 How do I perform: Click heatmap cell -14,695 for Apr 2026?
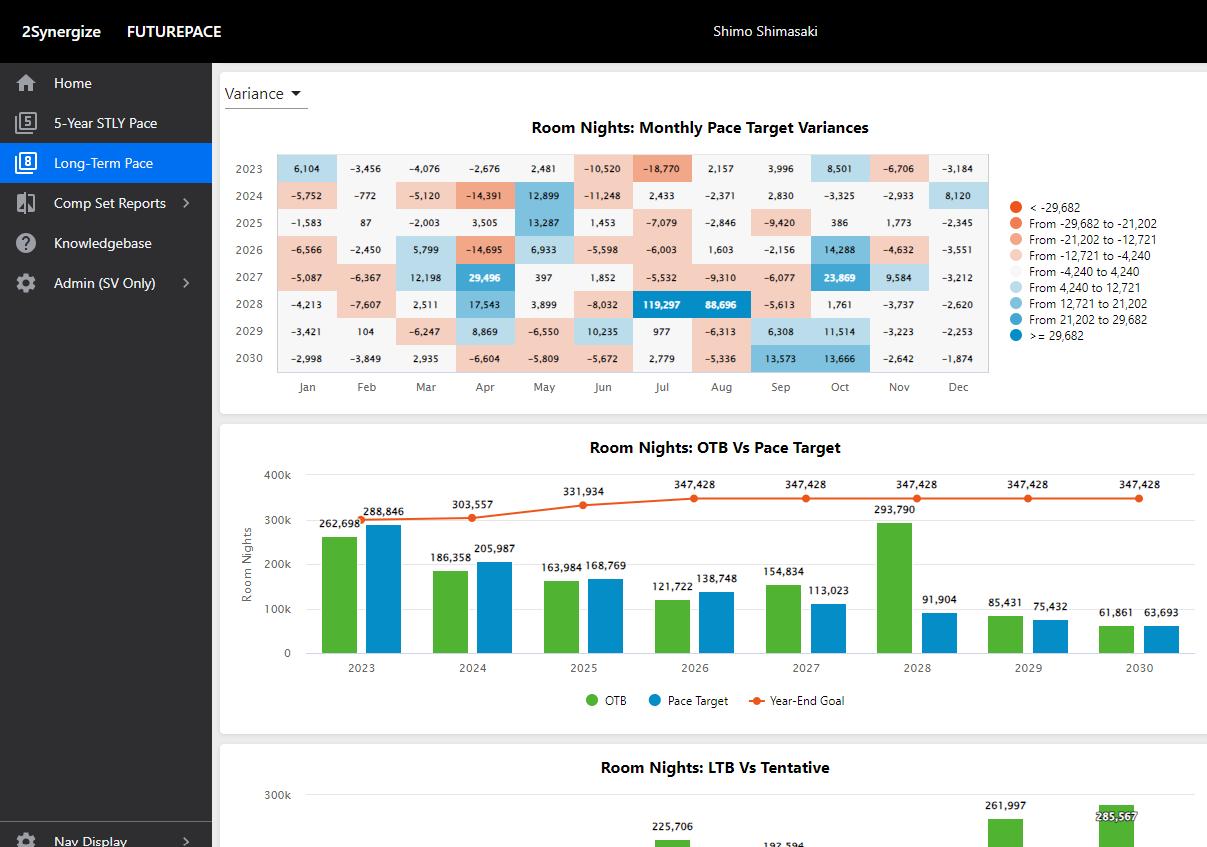click(485, 250)
